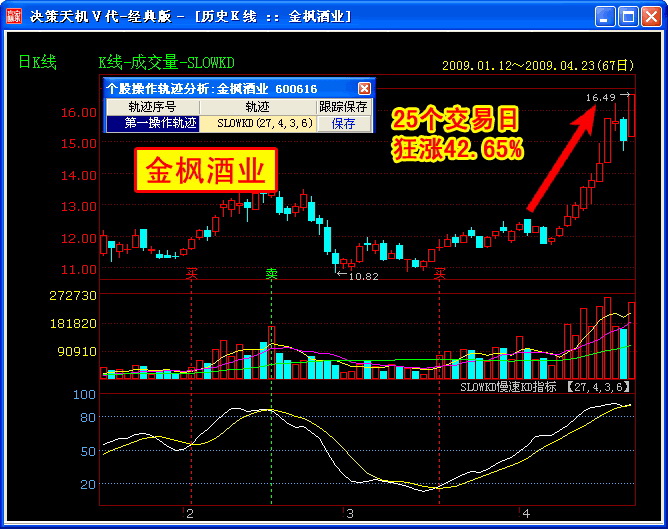668x529 pixels.
Task: Click the 10.82 low price label
Action: 363,276
